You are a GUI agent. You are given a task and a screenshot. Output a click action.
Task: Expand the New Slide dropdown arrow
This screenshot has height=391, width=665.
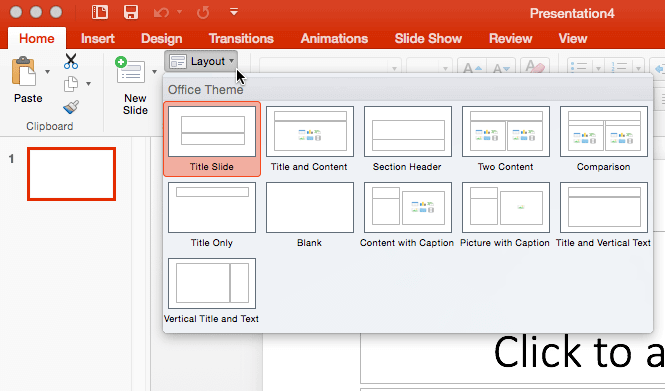(154, 72)
